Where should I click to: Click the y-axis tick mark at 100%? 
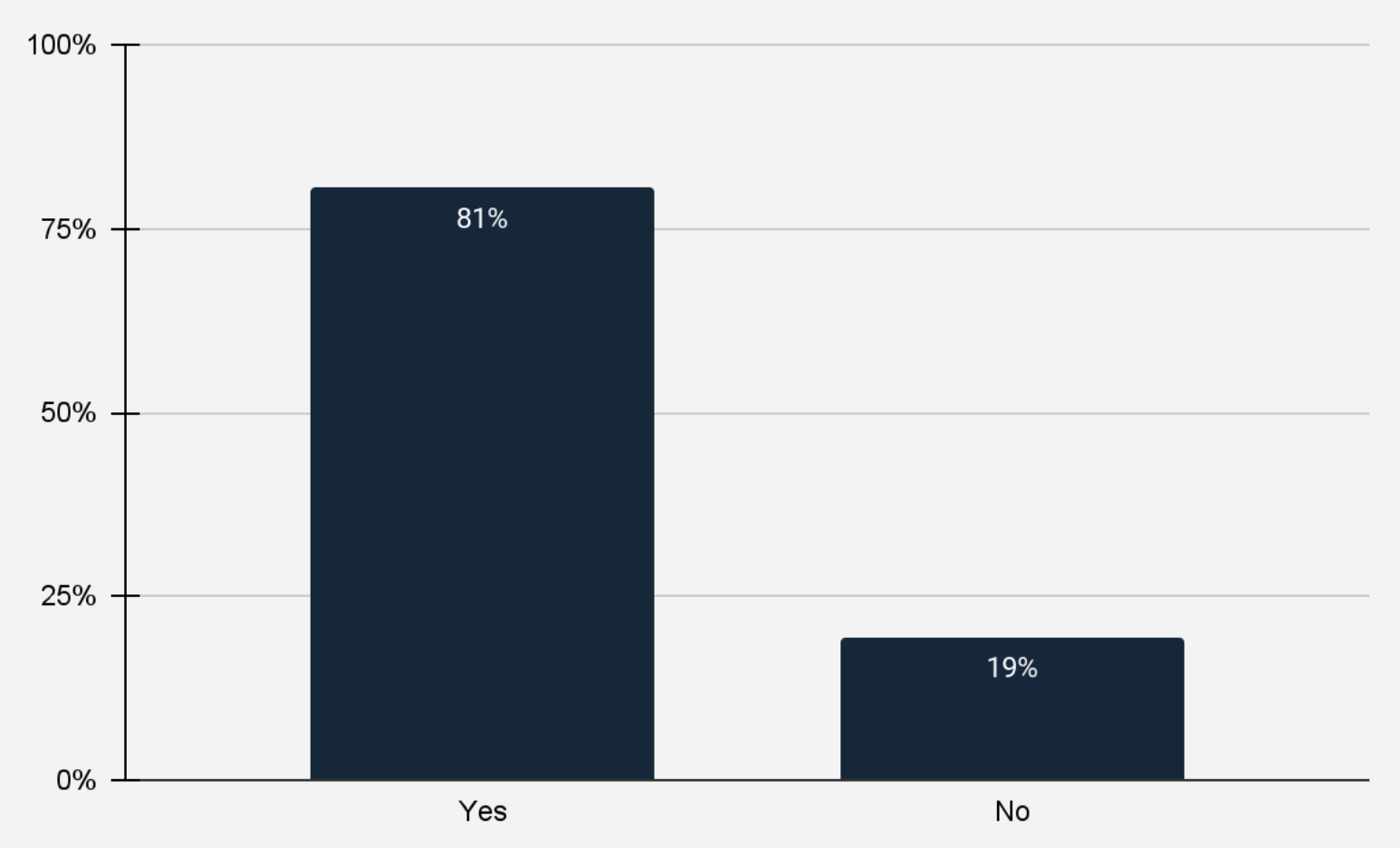[119, 44]
